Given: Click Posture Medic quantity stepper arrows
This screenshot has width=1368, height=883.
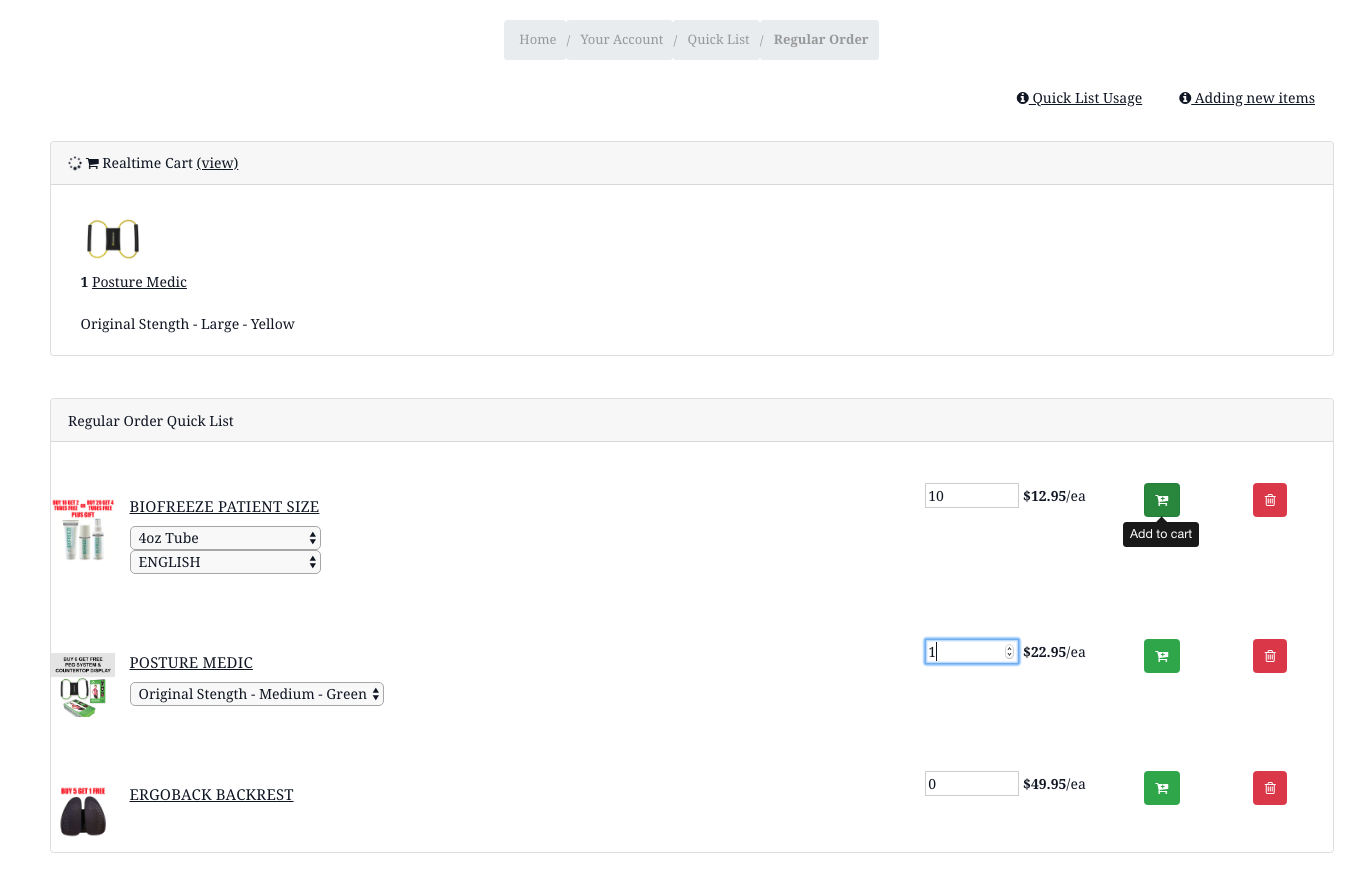Looking at the screenshot, I should (1009, 652).
